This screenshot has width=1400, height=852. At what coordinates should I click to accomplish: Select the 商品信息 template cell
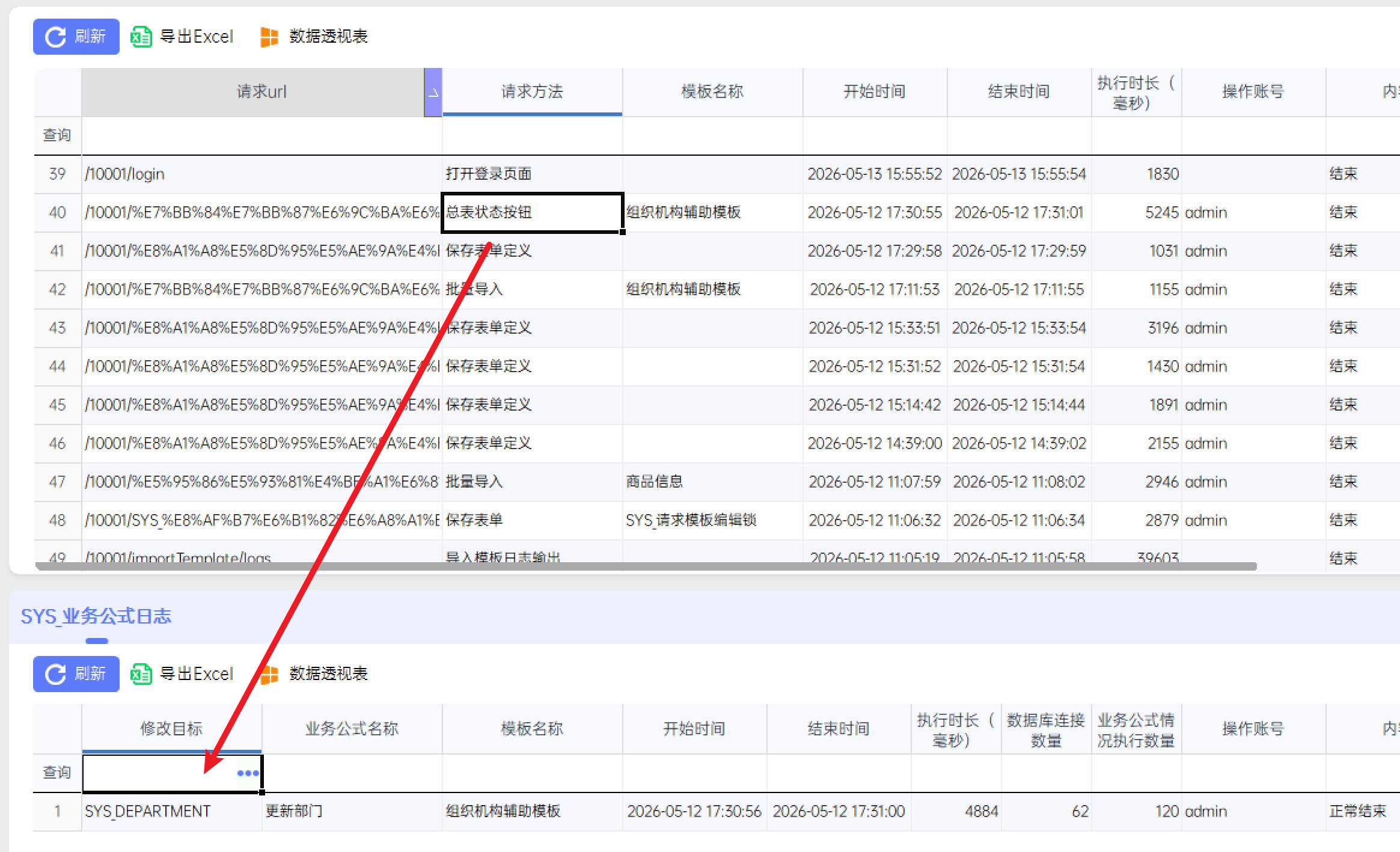(712, 482)
